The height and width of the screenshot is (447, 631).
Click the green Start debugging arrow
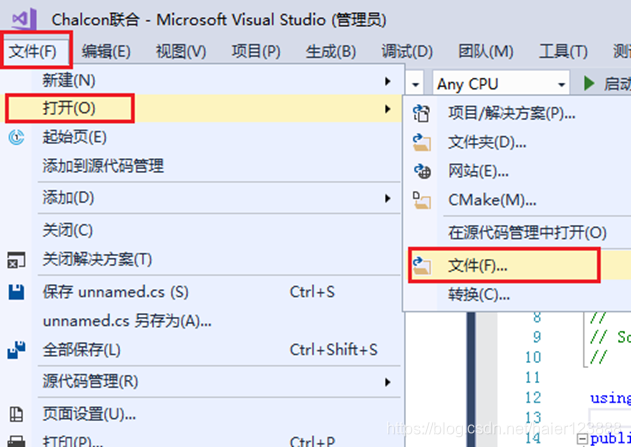pos(589,83)
